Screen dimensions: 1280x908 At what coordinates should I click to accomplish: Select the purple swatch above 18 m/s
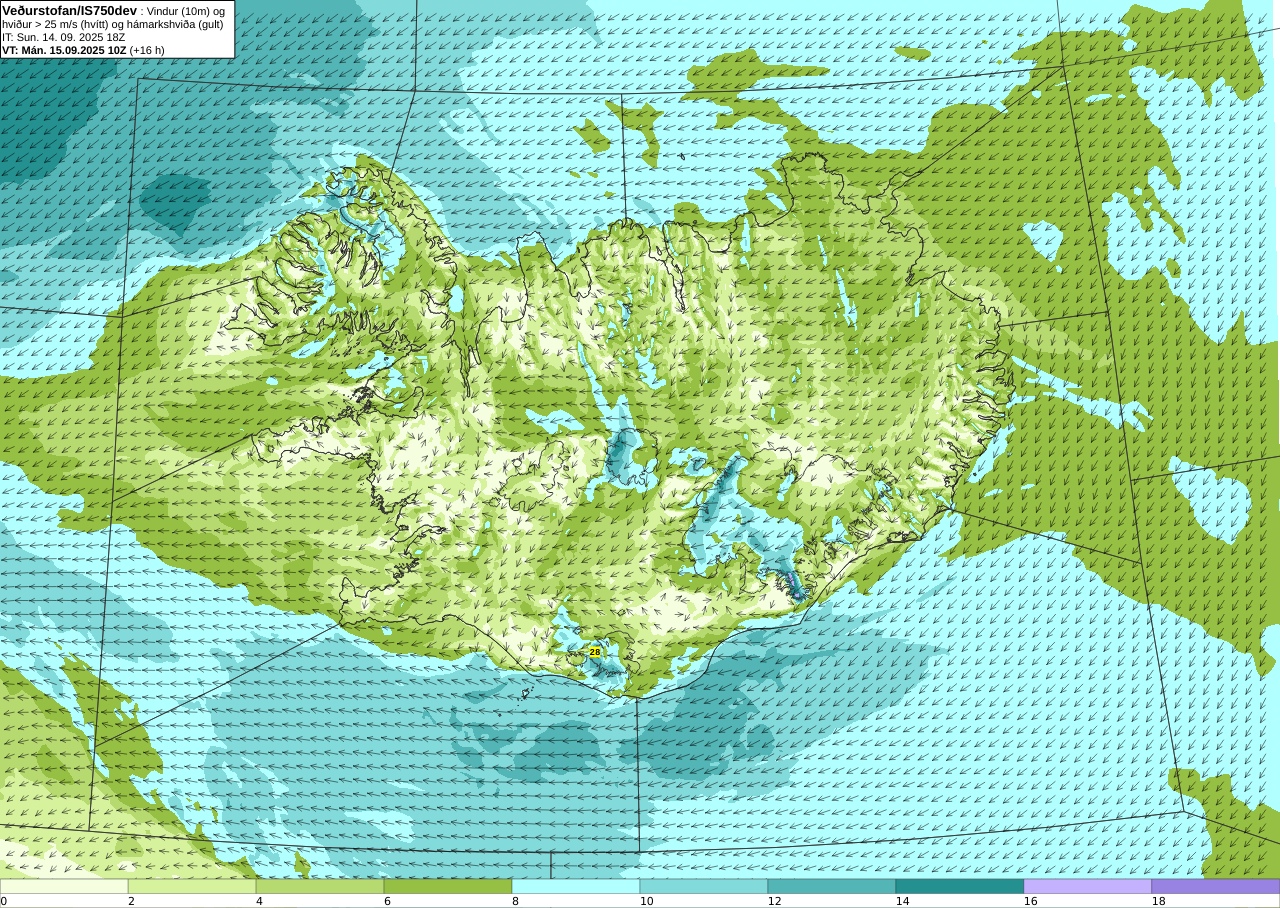coord(1216,886)
